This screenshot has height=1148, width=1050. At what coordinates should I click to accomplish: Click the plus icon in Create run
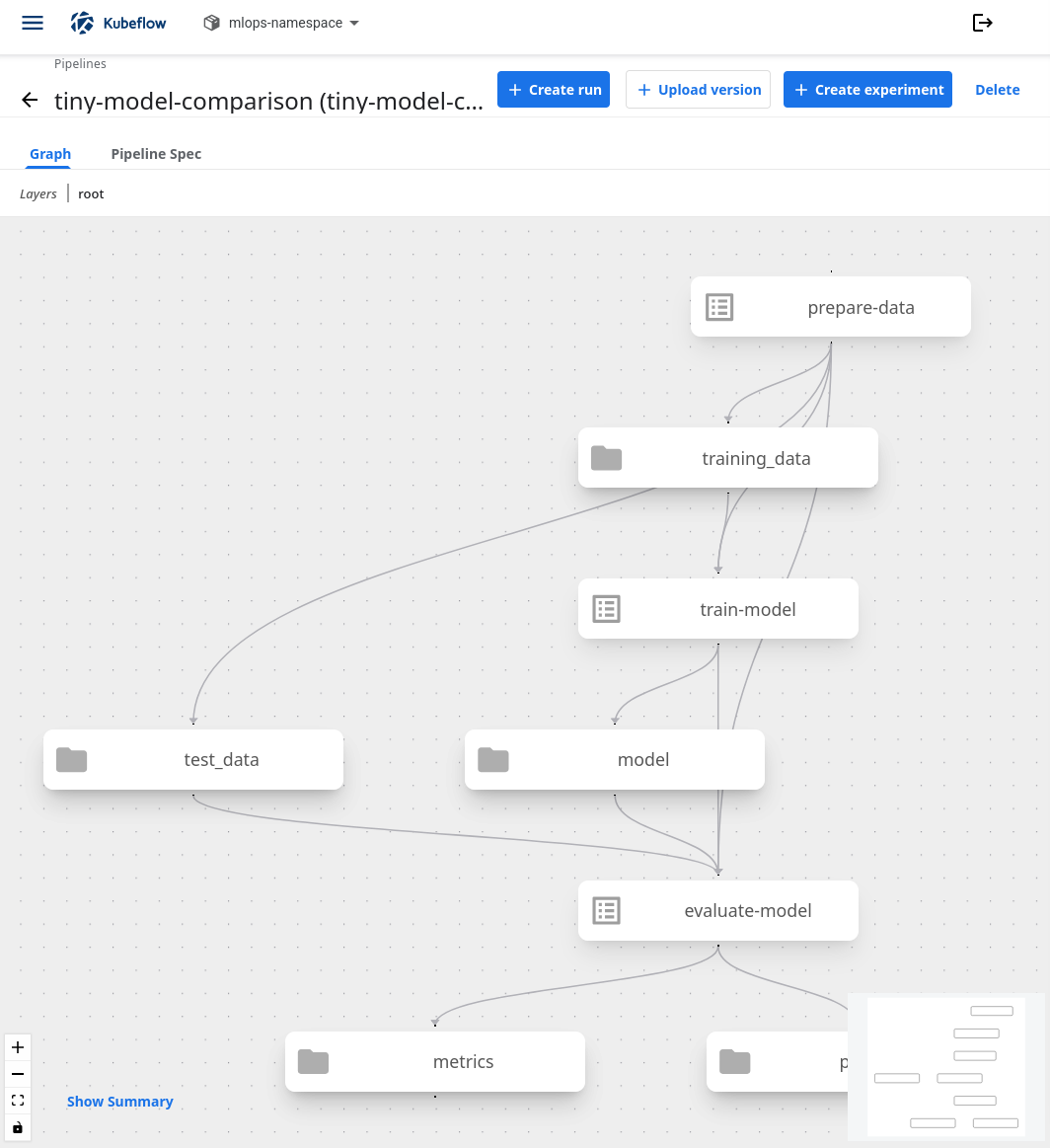pos(515,89)
